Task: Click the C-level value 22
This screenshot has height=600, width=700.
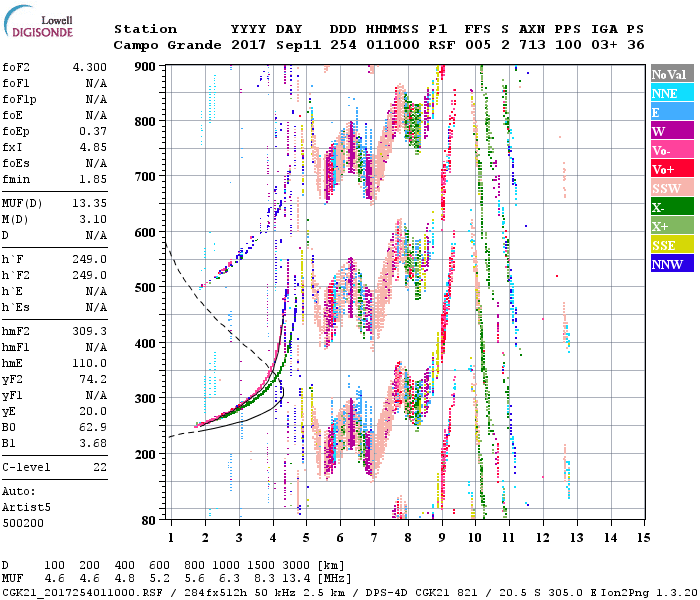Action: coord(100,467)
